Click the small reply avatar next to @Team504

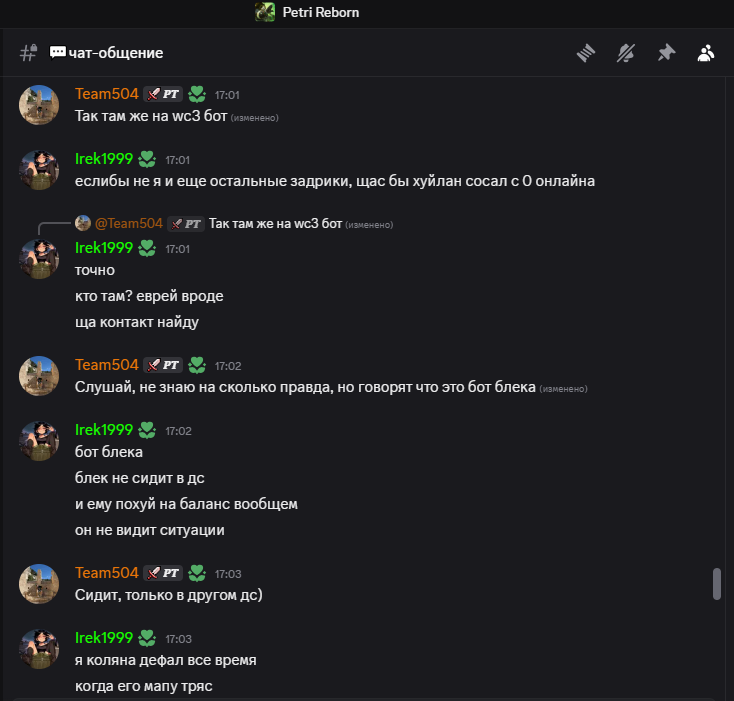(83, 224)
